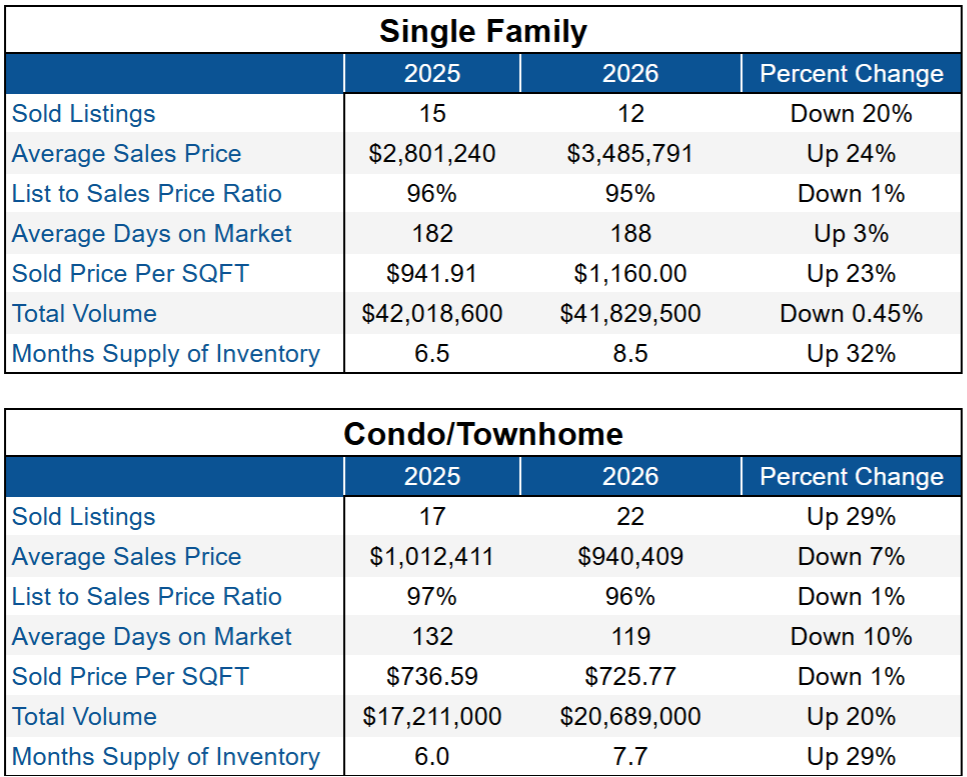Select the 2025 column header under Single Family
967x777 pixels.
[x=432, y=74]
